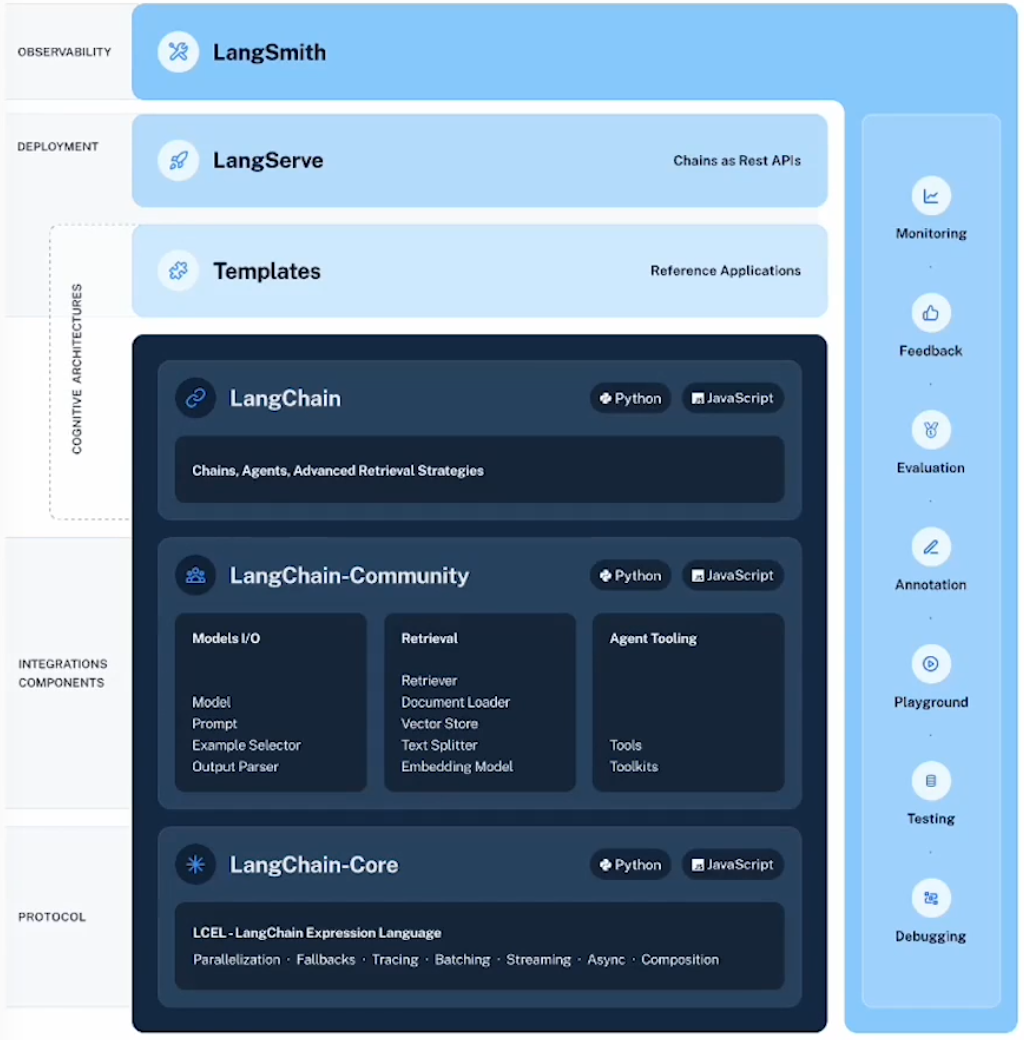The width and height of the screenshot is (1024, 1040).
Task: Click the 'Feedback' label
Action: tap(930, 351)
